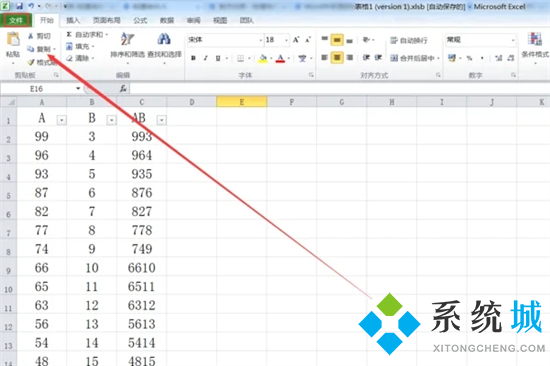Screen dimensions: 550x366
Task: Switch to the Insert (插入) tab
Action: click(73, 20)
